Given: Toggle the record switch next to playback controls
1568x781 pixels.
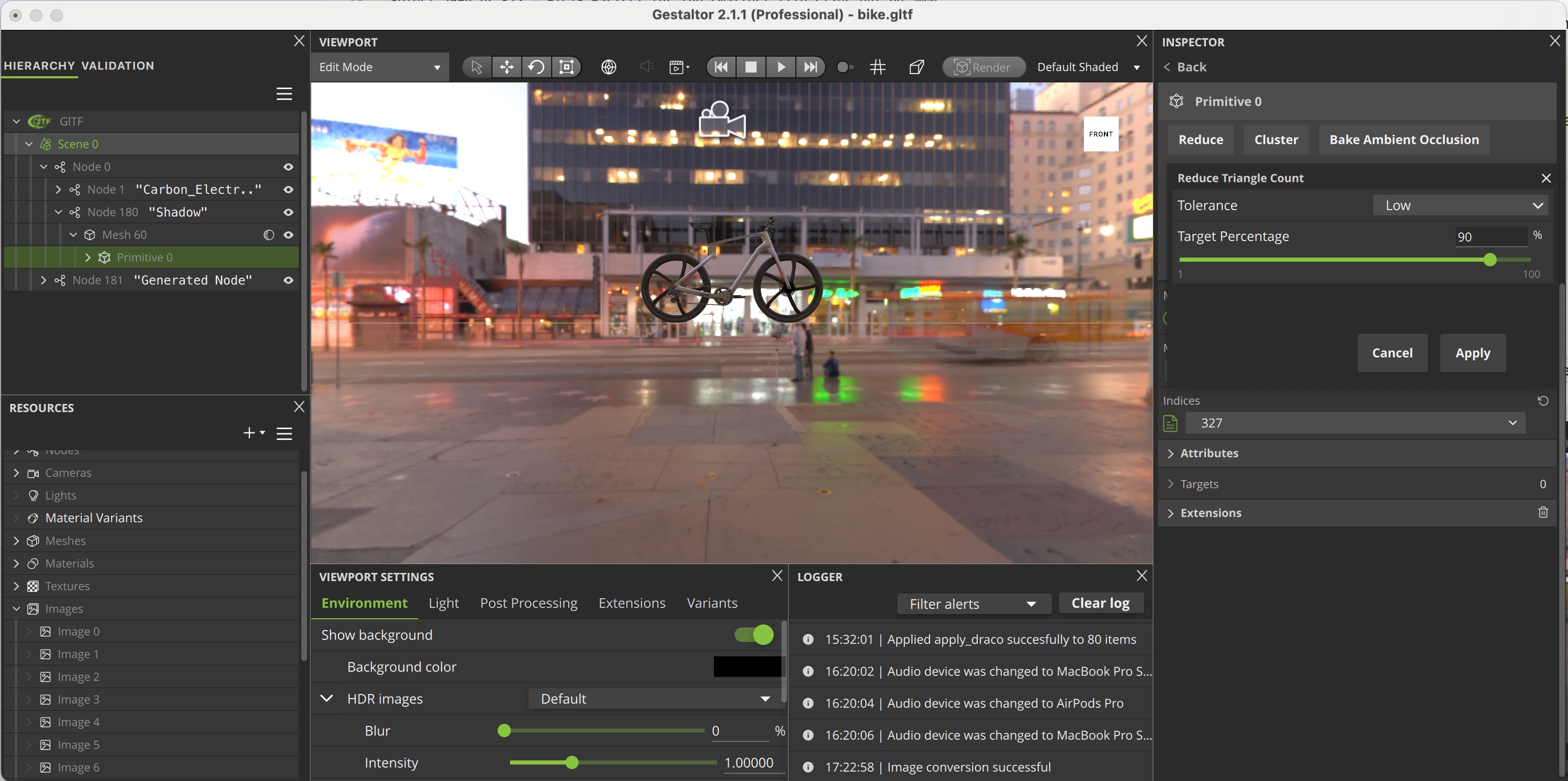Looking at the screenshot, I should (845, 67).
